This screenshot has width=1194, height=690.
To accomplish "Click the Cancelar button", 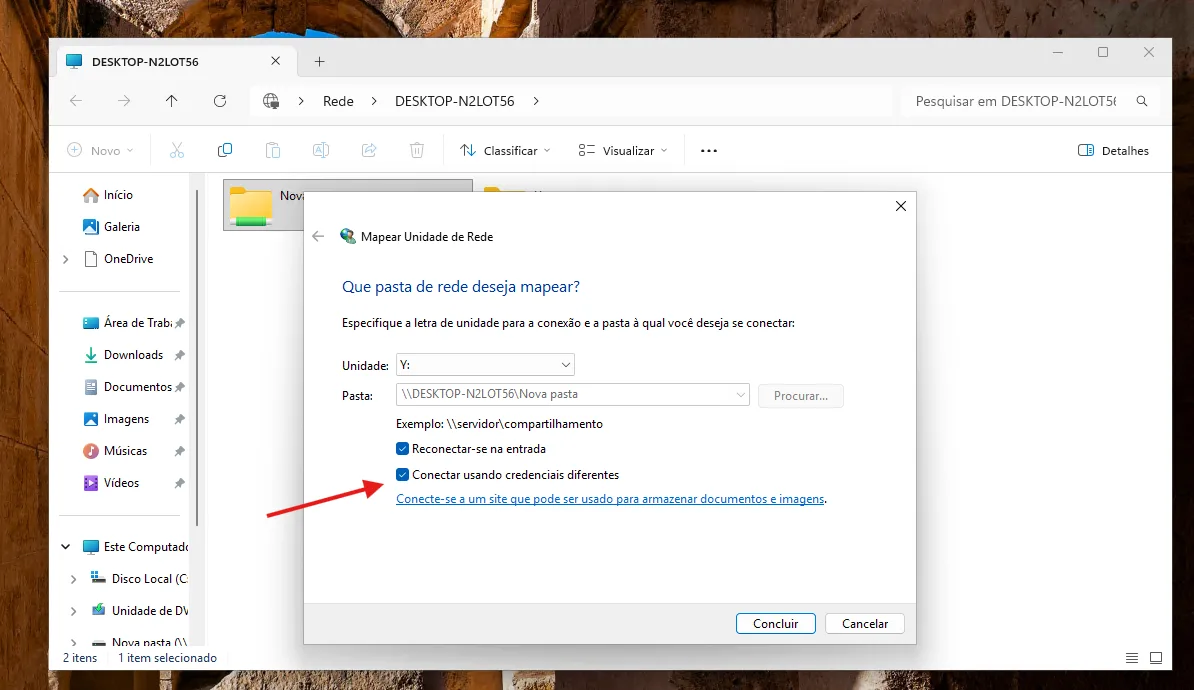I will pos(865,624).
